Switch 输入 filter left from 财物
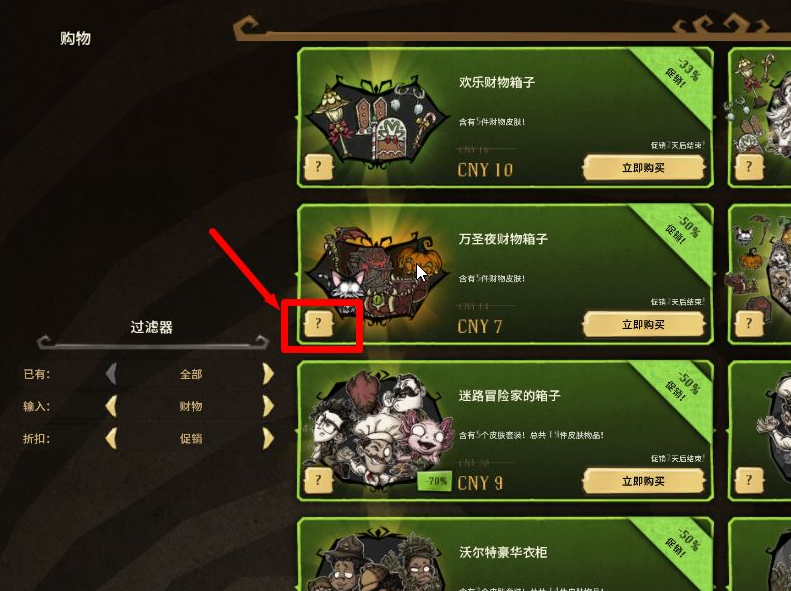The image size is (791, 591). (x=111, y=406)
